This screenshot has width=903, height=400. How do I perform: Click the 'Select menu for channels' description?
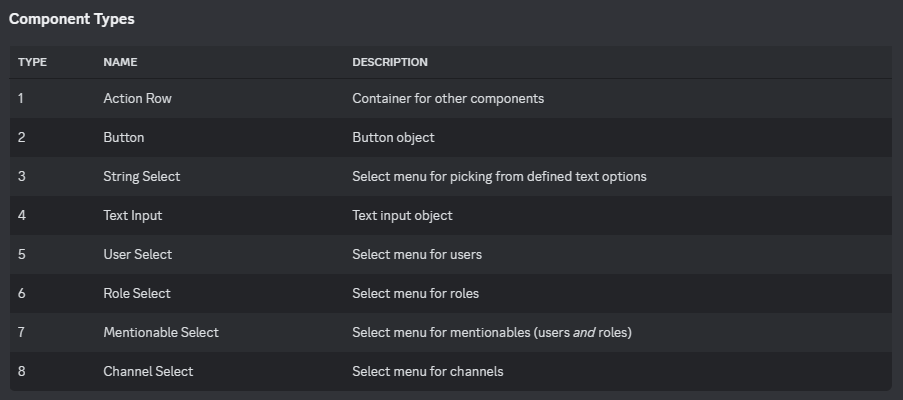pos(428,371)
